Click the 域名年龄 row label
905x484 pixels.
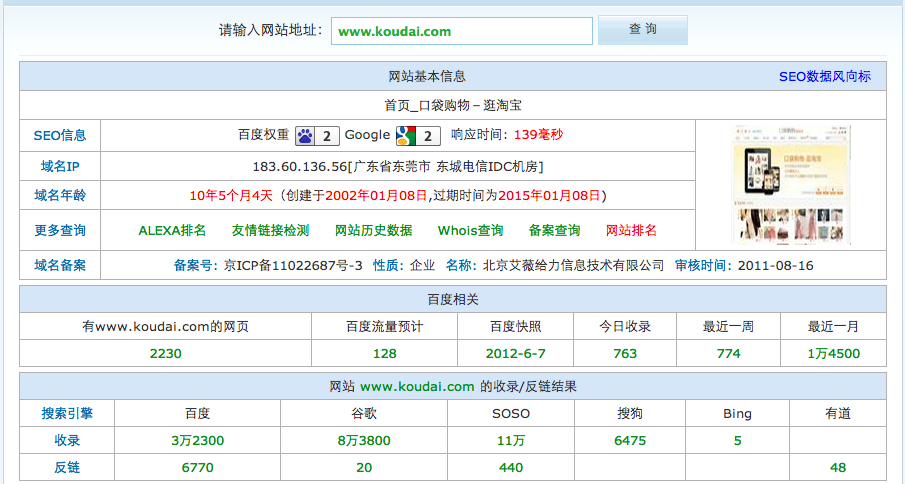click(x=60, y=196)
